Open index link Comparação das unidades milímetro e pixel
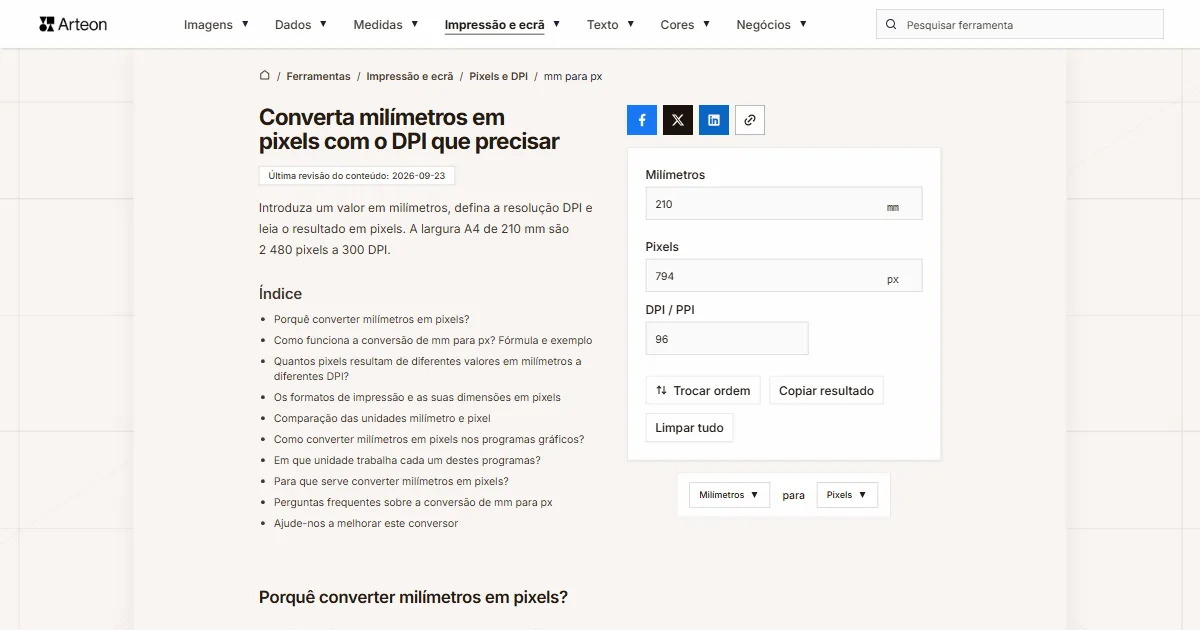This screenshot has height=630, width=1200. click(382, 418)
